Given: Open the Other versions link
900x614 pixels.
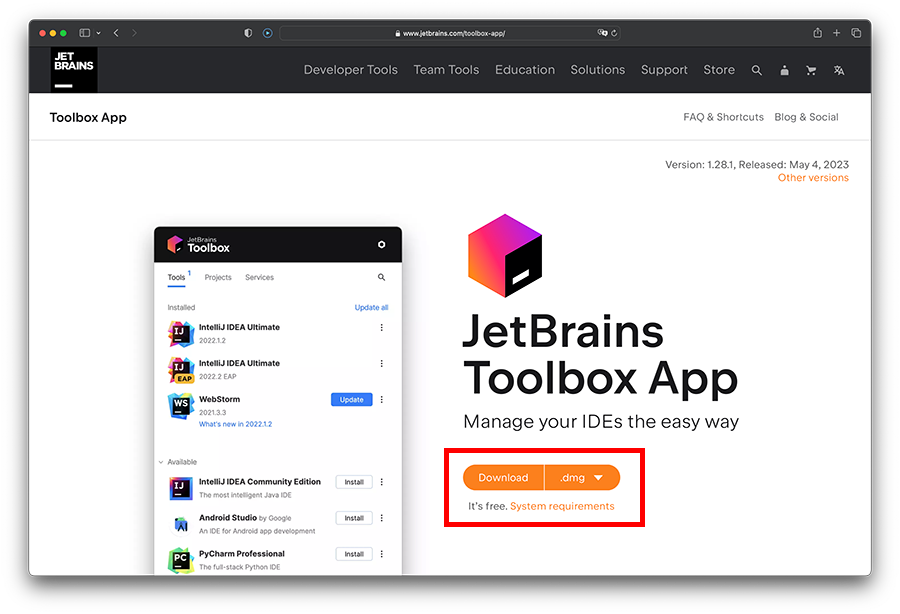Looking at the screenshot, I should (x=813, y=178).
